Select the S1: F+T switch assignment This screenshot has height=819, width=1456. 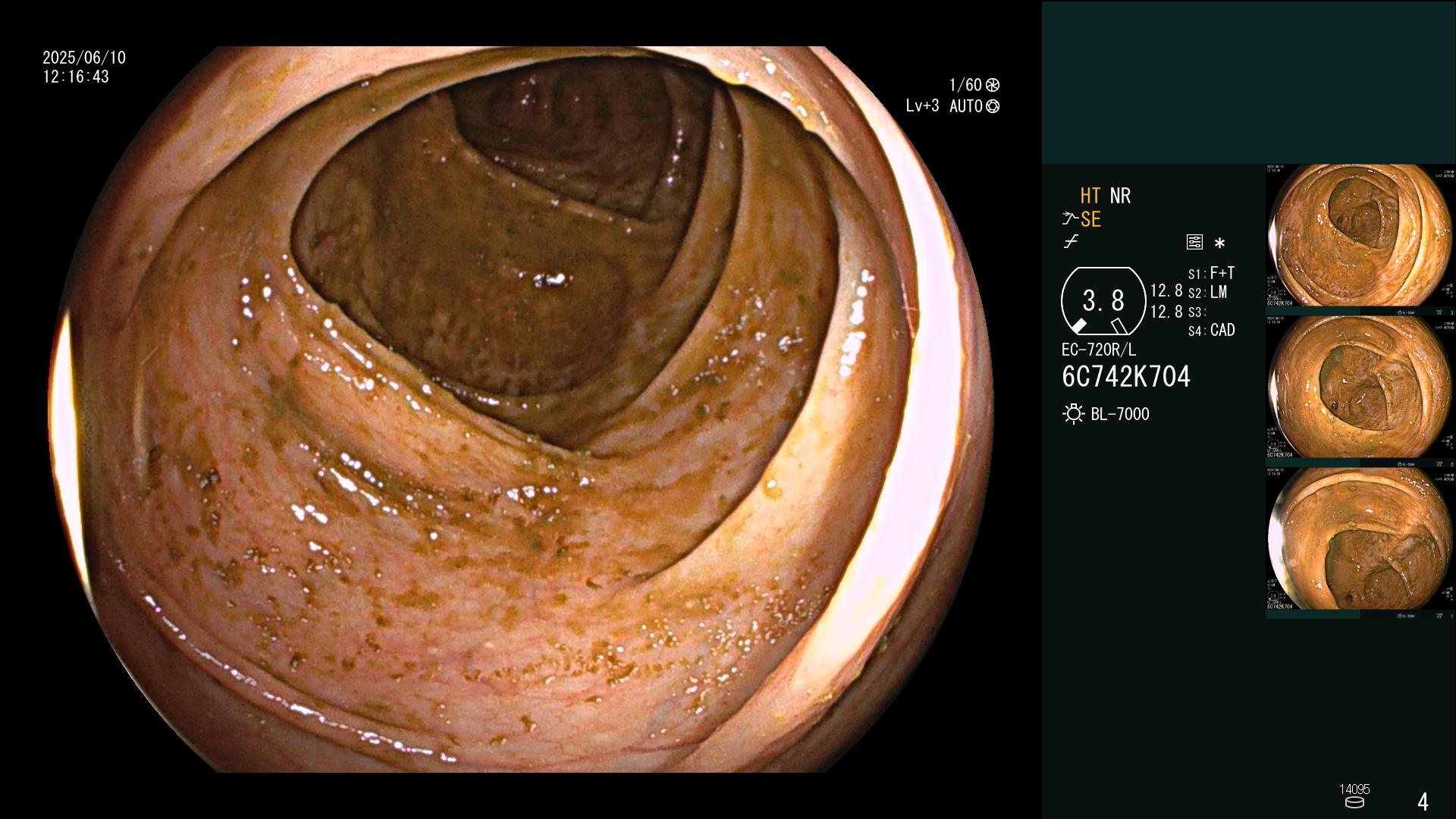(x=1211, y=273)
